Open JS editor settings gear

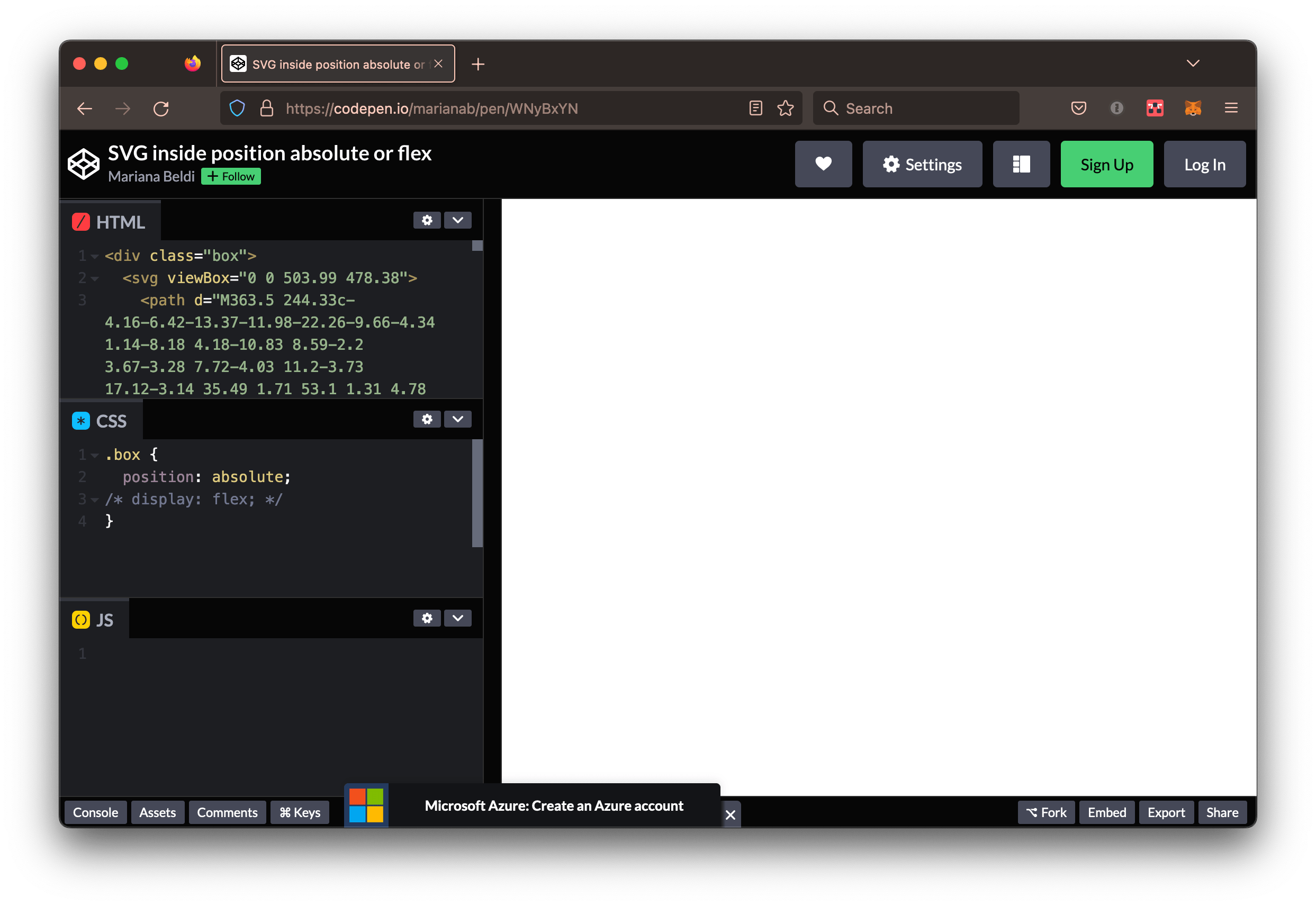click(x=427, y=618)
